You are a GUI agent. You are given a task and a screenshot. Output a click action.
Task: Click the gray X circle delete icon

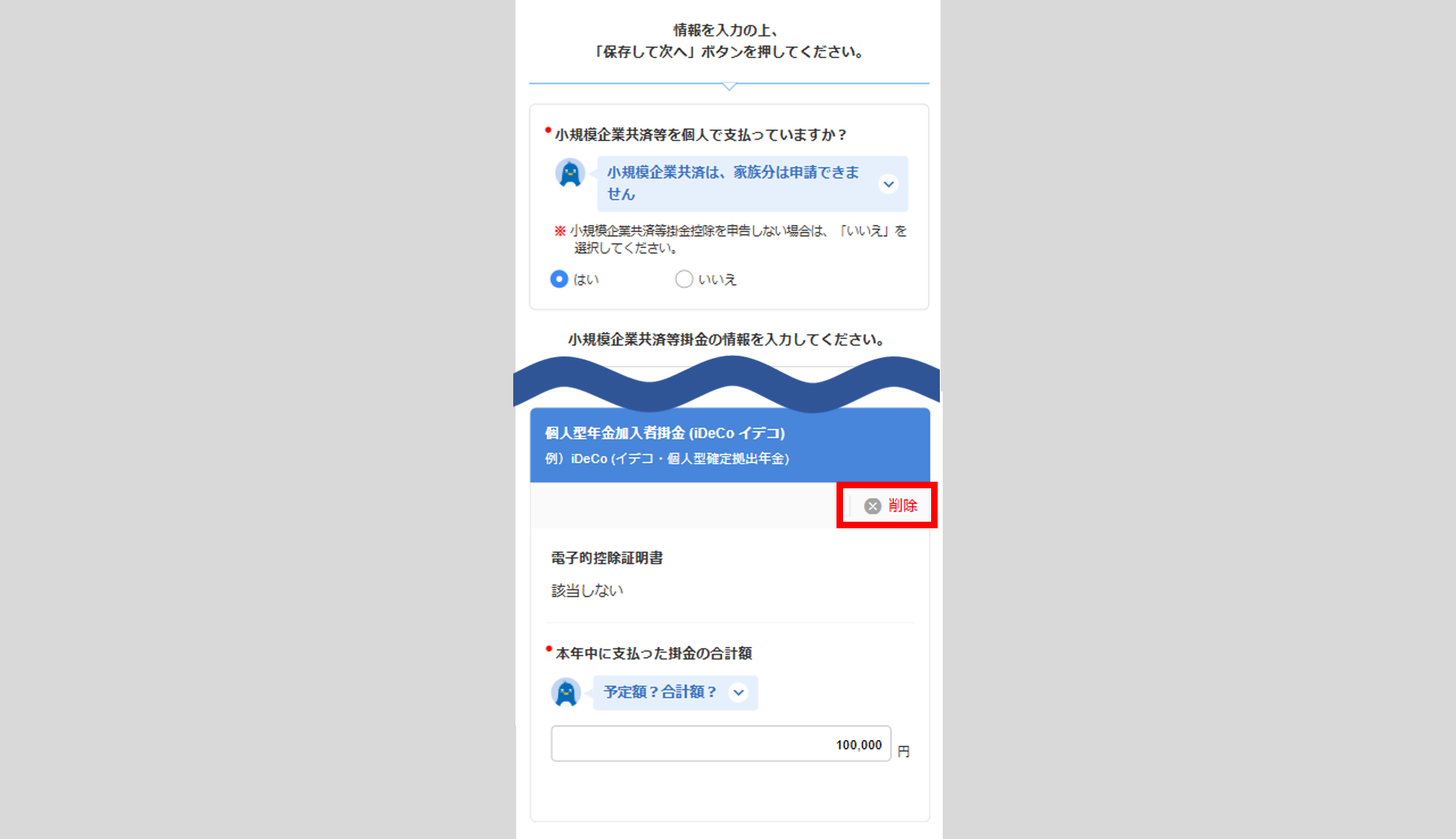[872, 506]
